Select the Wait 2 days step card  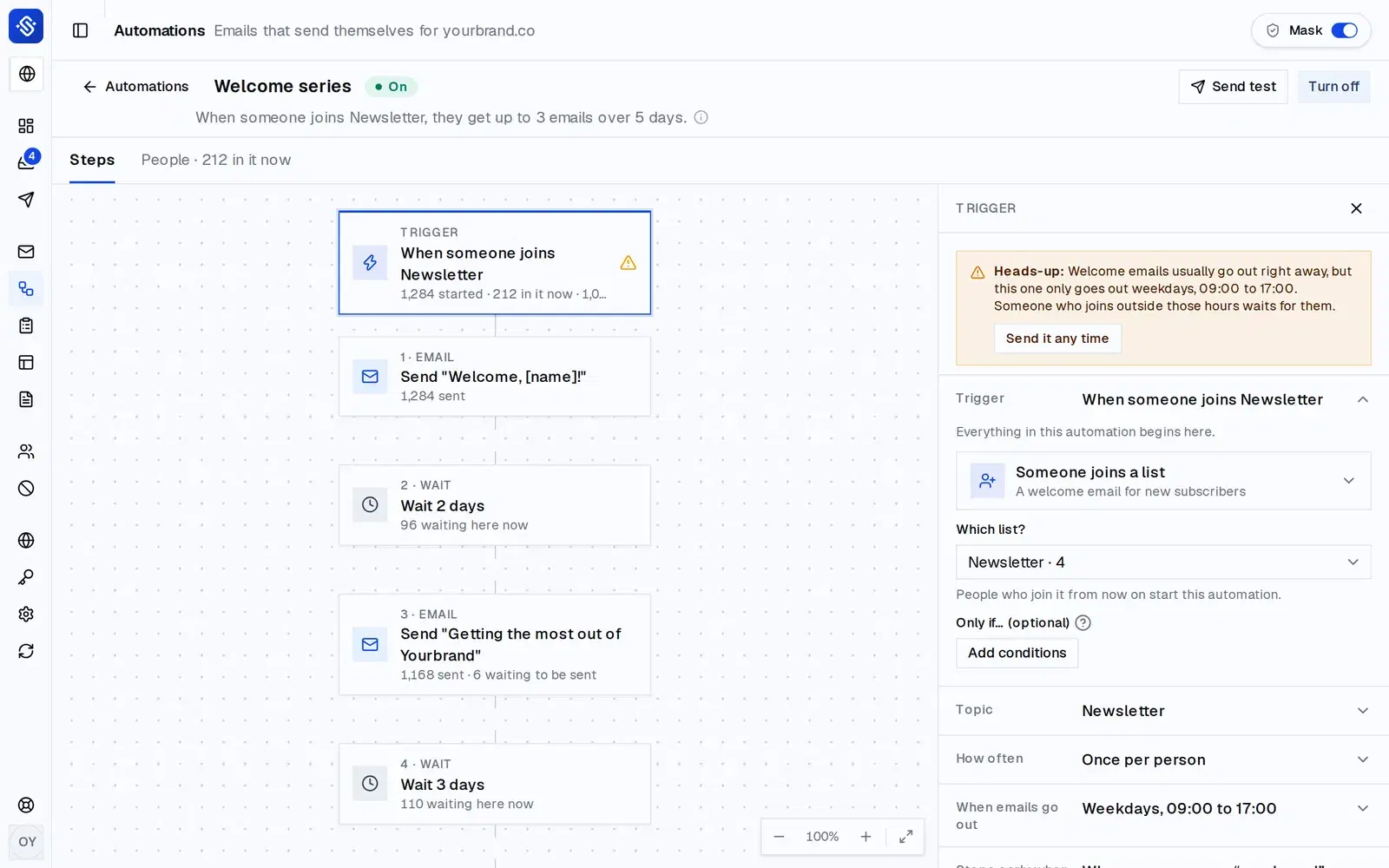495,505
